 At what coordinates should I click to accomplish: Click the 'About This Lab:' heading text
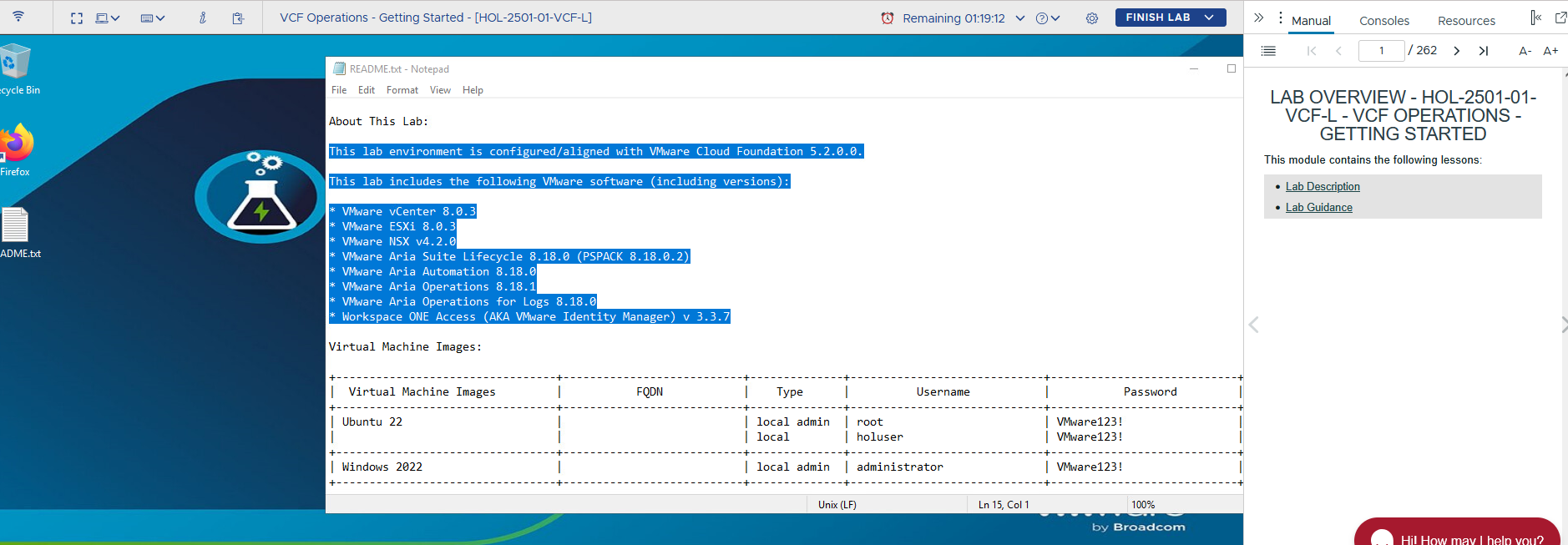pos(378,121)
